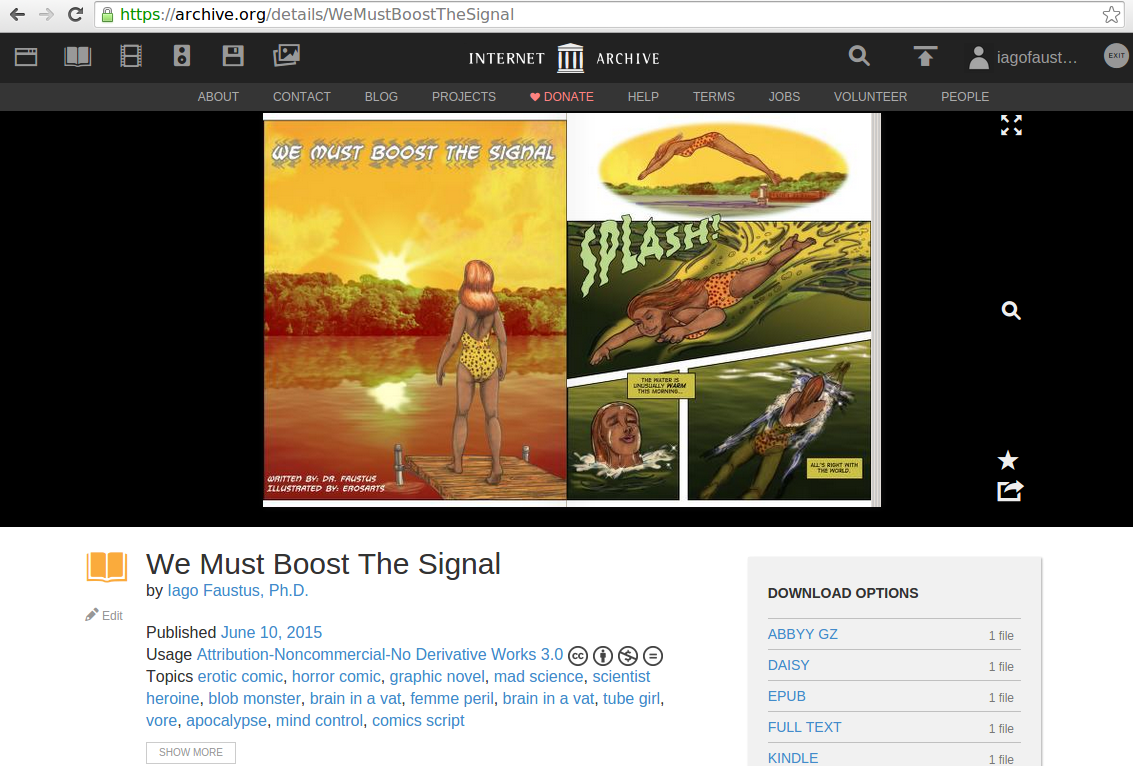
Task: Click the Upload arrow icon
Action: click(x=925, y=56)
